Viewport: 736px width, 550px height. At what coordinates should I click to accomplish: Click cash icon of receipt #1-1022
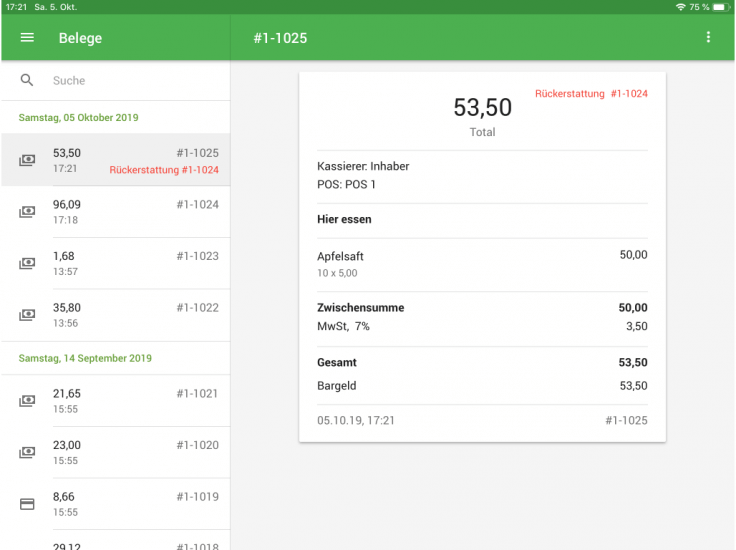click(27, 315)
